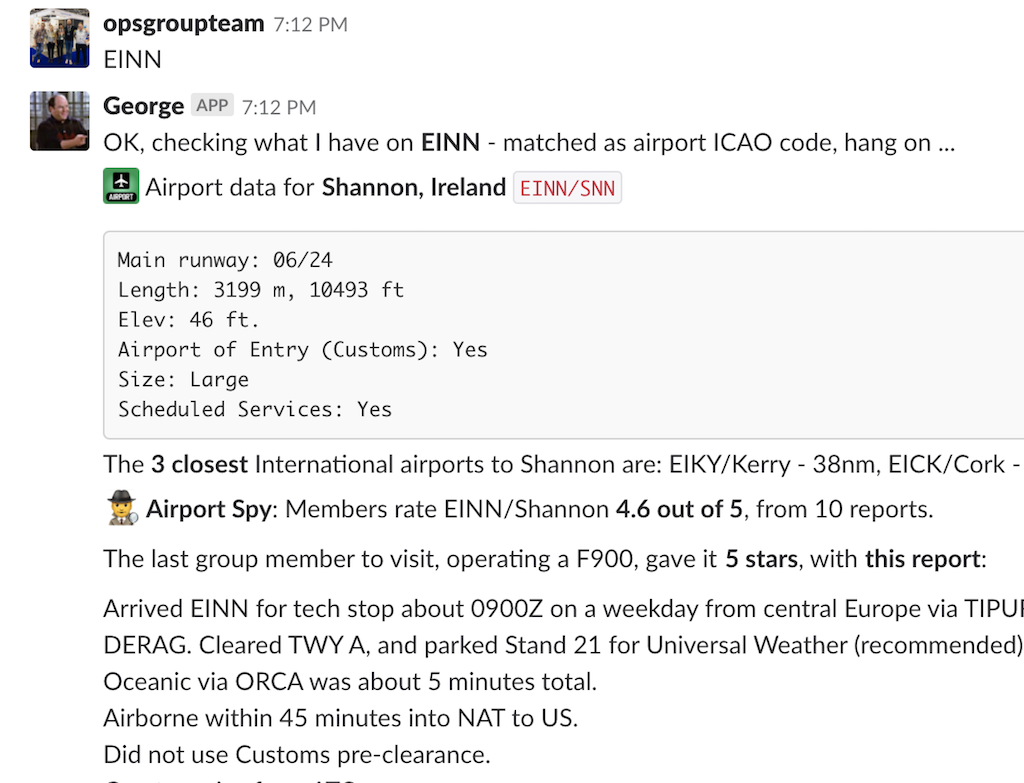Click the bold '5 stars' text

pyautogui.click(x=761, y=559)
